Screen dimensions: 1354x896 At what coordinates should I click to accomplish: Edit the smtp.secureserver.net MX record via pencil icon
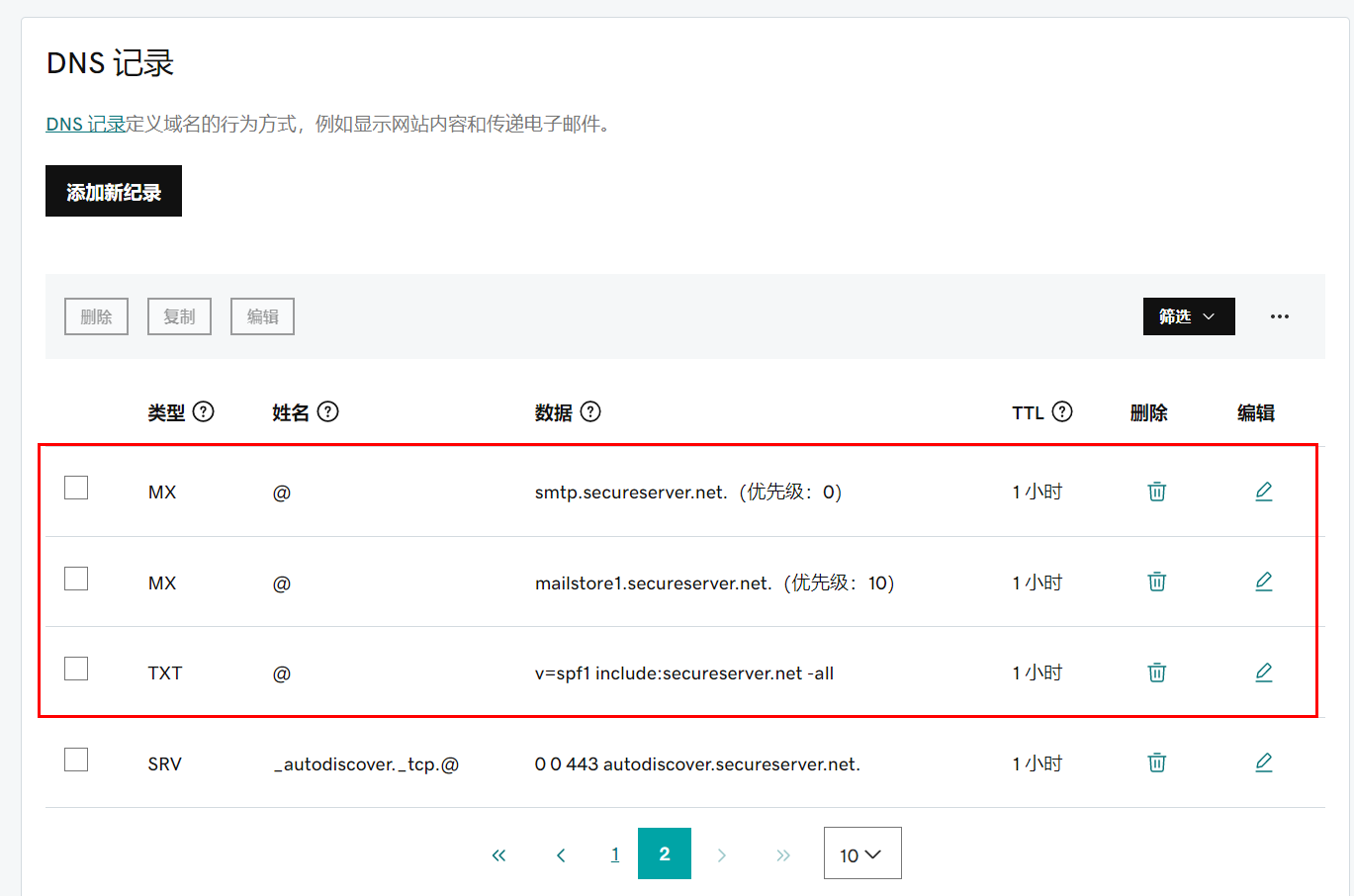point(1263,492)
